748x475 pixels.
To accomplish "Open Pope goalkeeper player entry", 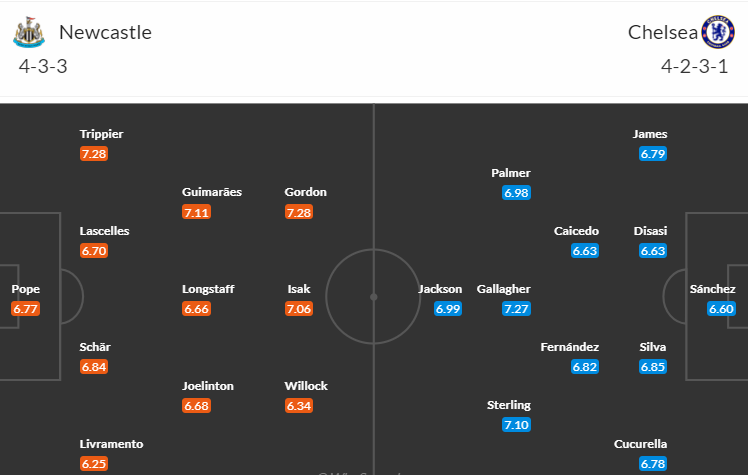I will click(x=25, y=299).
